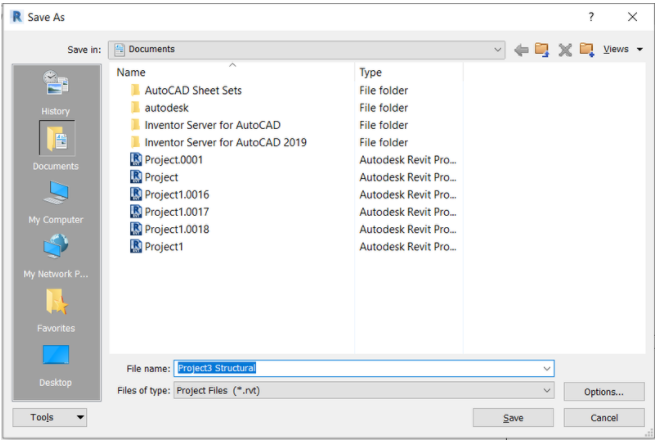Click the Project1.0018 file name text

[177, 229]
